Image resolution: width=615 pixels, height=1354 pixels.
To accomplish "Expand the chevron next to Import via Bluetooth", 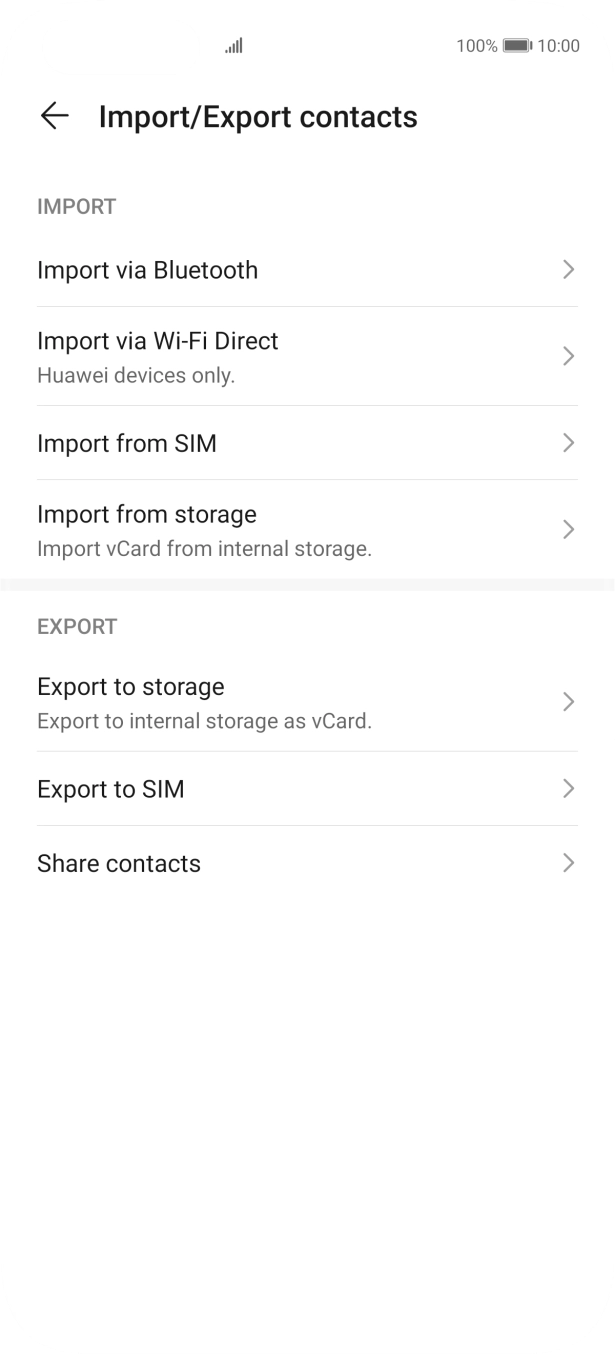I will 569,270.
